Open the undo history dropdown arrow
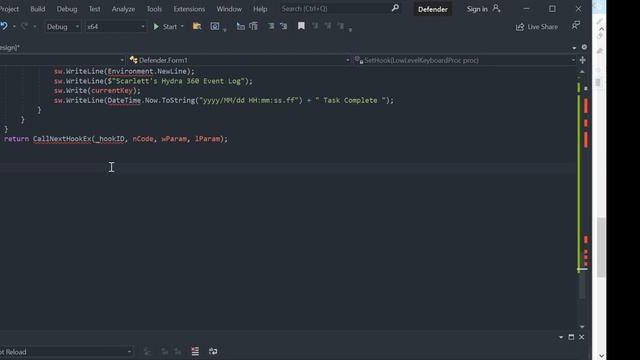The image size is (640, 360). coord(14,27)
